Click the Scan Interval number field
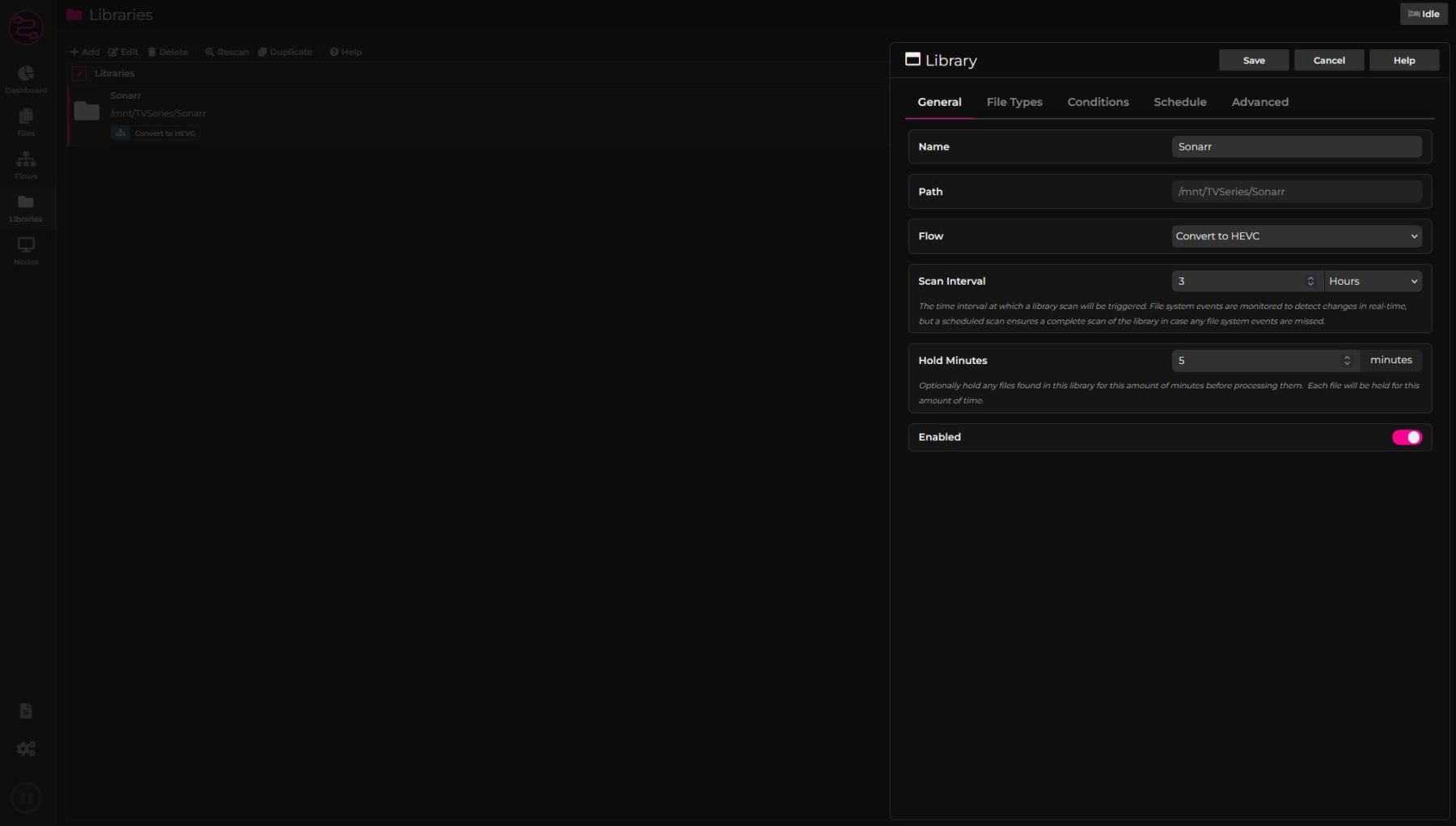 [1246, 281]
